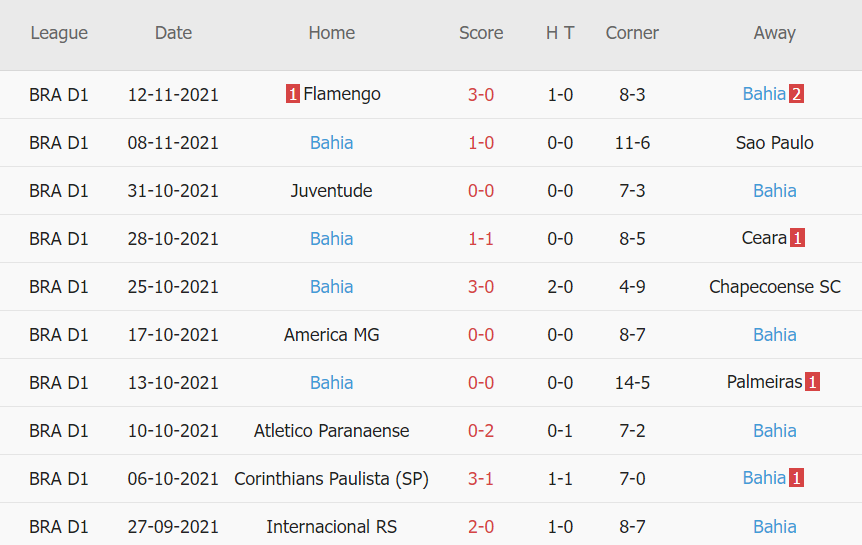This screenshot has width=862, height=545.
Task: Click the red card badge beside Flamengo
Action: 293,94
